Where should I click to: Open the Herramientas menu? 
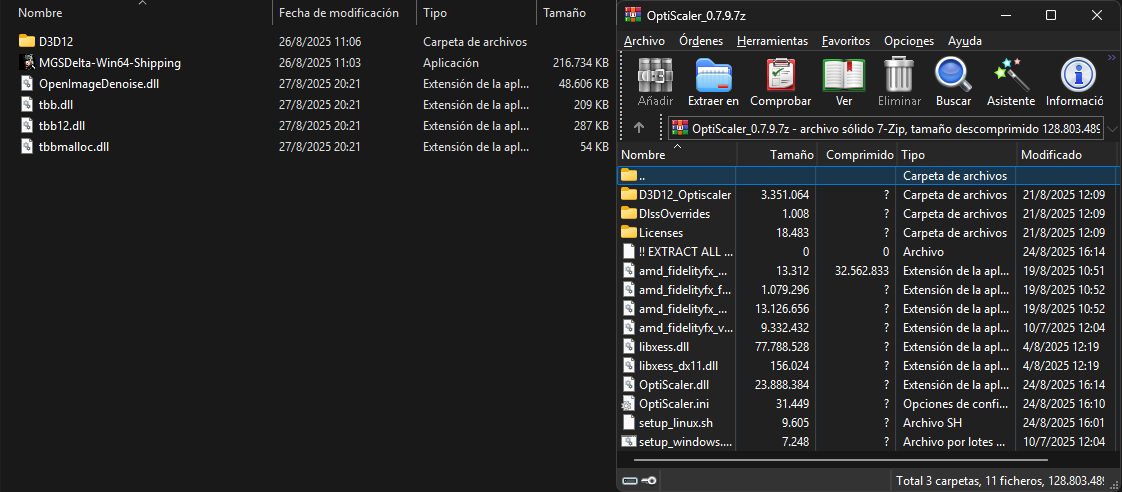(x=772, y=41)
